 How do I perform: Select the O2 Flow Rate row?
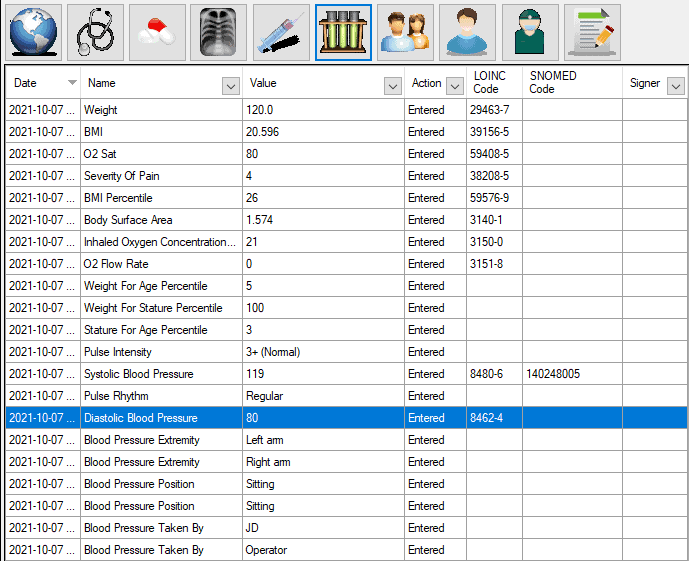click(x=347, y=264)
